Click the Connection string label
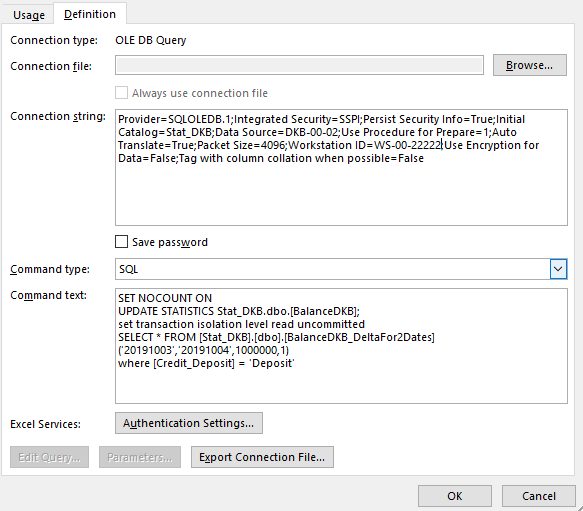 tap(58, 116)
